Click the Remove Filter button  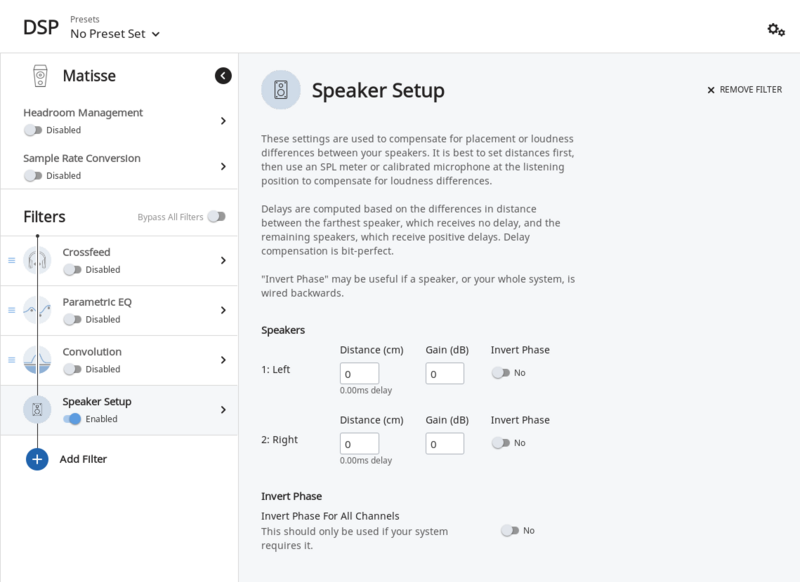(745, 90)
